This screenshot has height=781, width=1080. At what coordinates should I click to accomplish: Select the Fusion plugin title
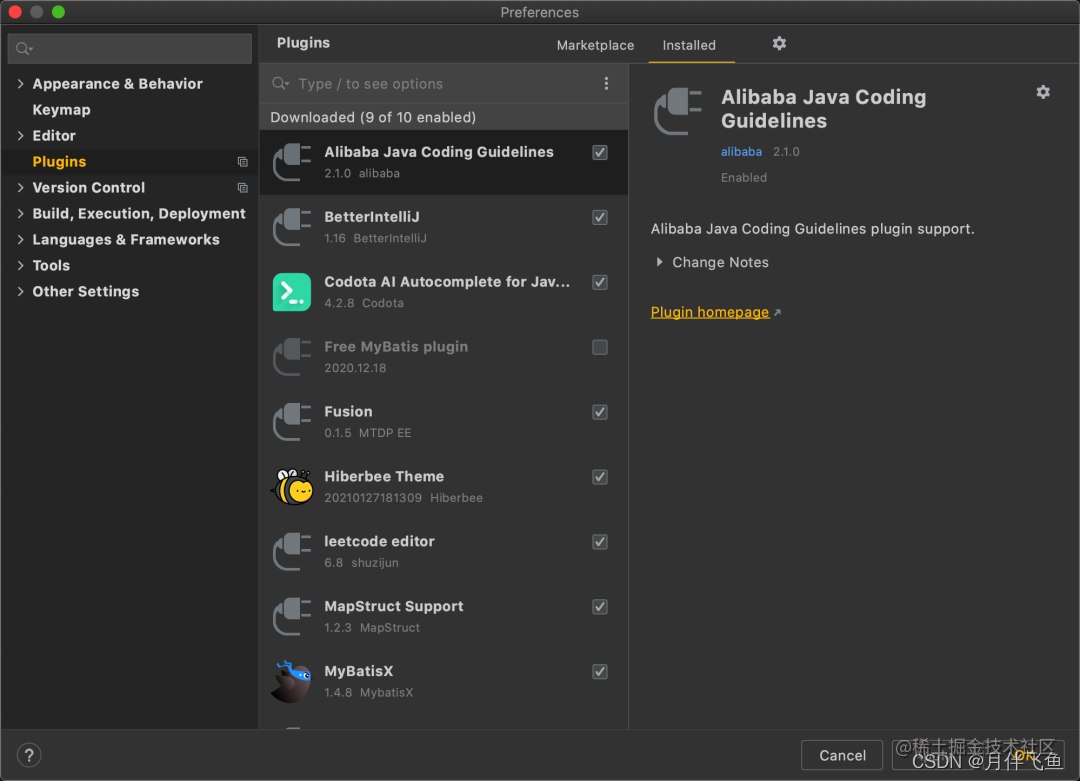click(348, 411)
